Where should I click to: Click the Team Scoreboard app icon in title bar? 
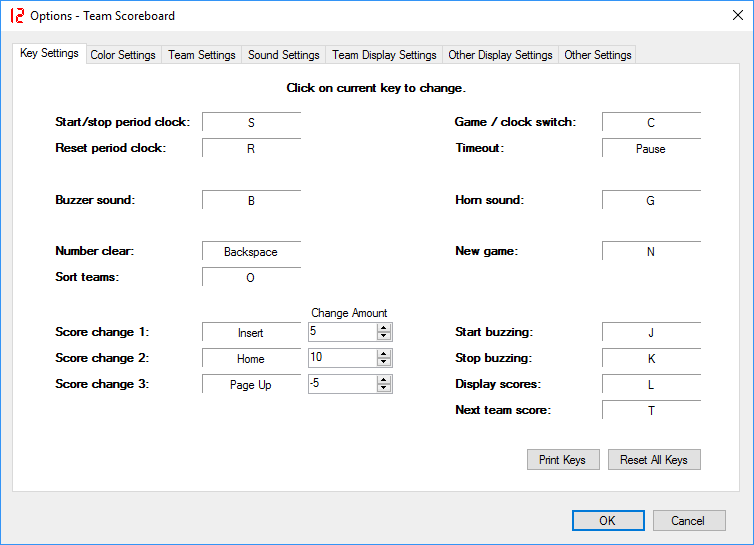[17, 16]
